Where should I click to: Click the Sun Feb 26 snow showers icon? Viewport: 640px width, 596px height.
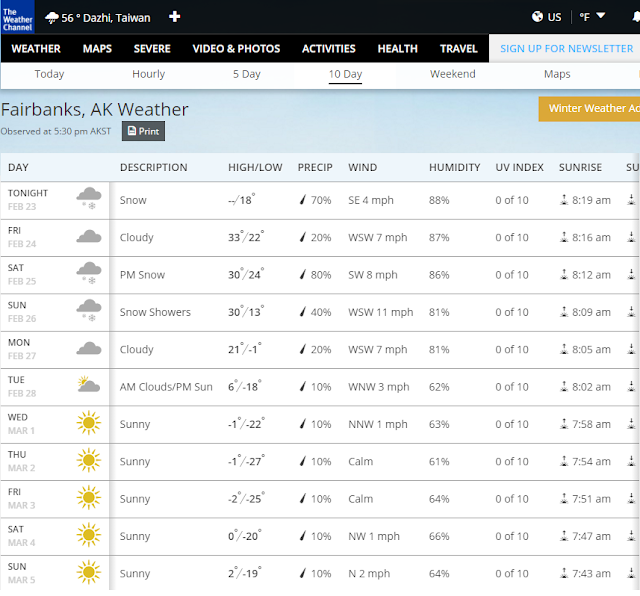point(89,310)
